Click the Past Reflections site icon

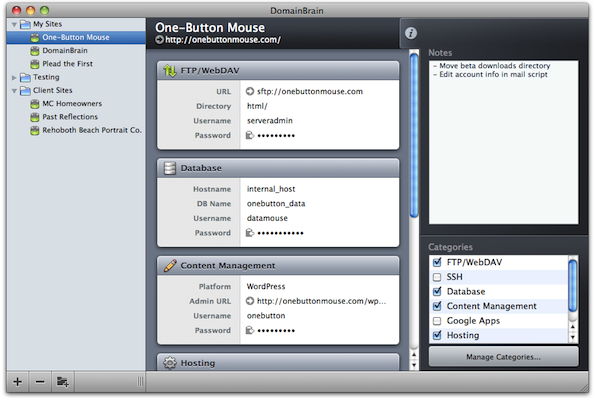pos(35,117)
